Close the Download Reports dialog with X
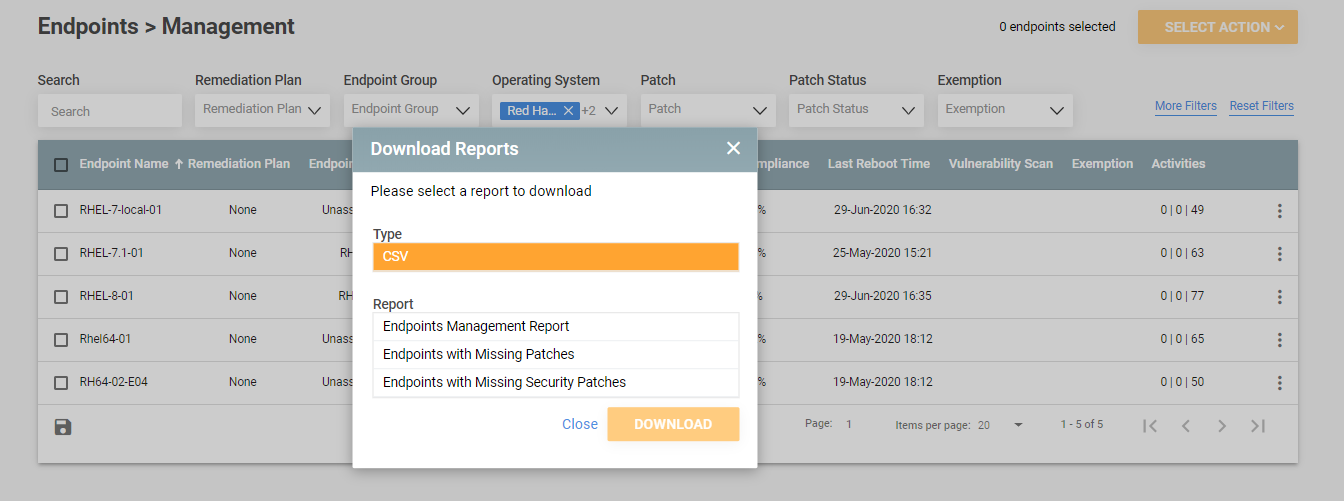The width and height of the screenshot is (1344, 501). [733, 148]
